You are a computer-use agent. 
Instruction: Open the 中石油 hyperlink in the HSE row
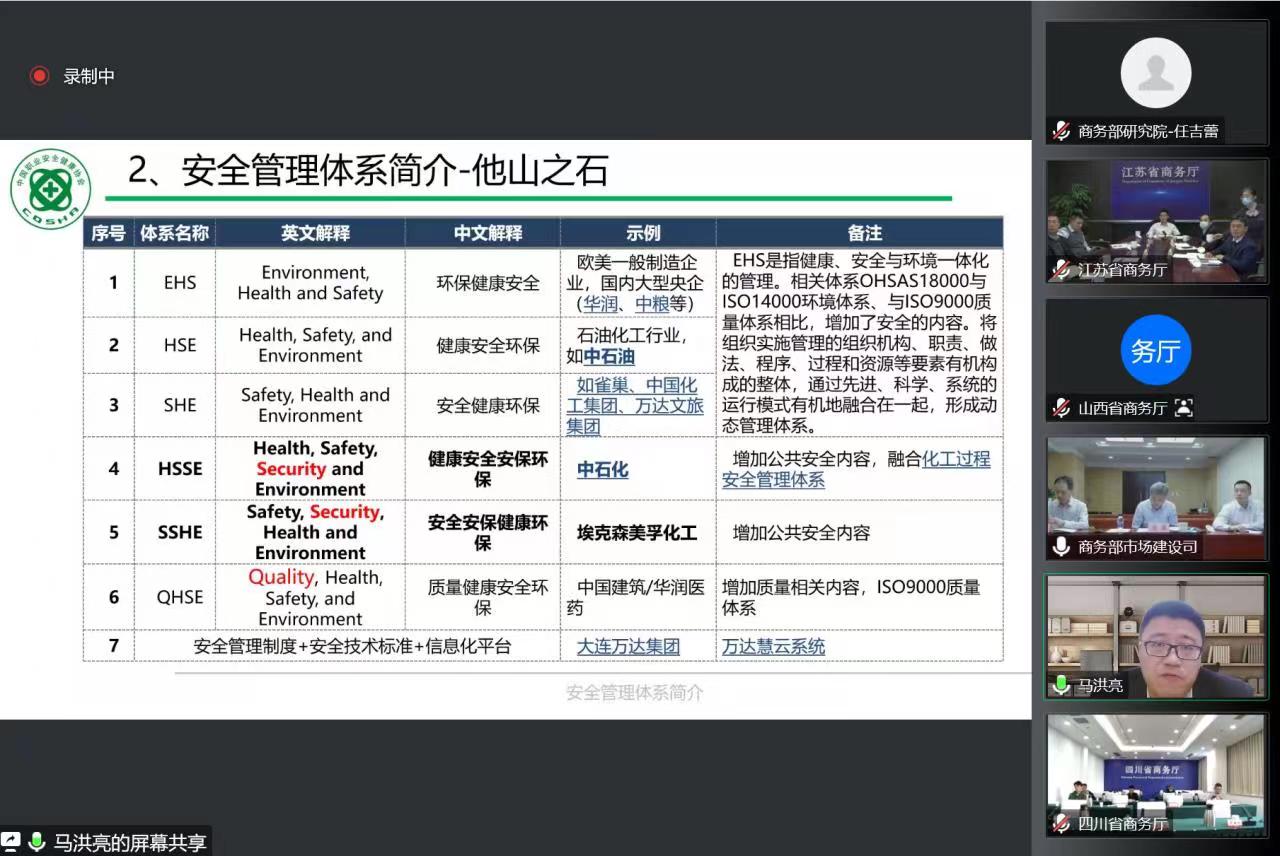609,356
